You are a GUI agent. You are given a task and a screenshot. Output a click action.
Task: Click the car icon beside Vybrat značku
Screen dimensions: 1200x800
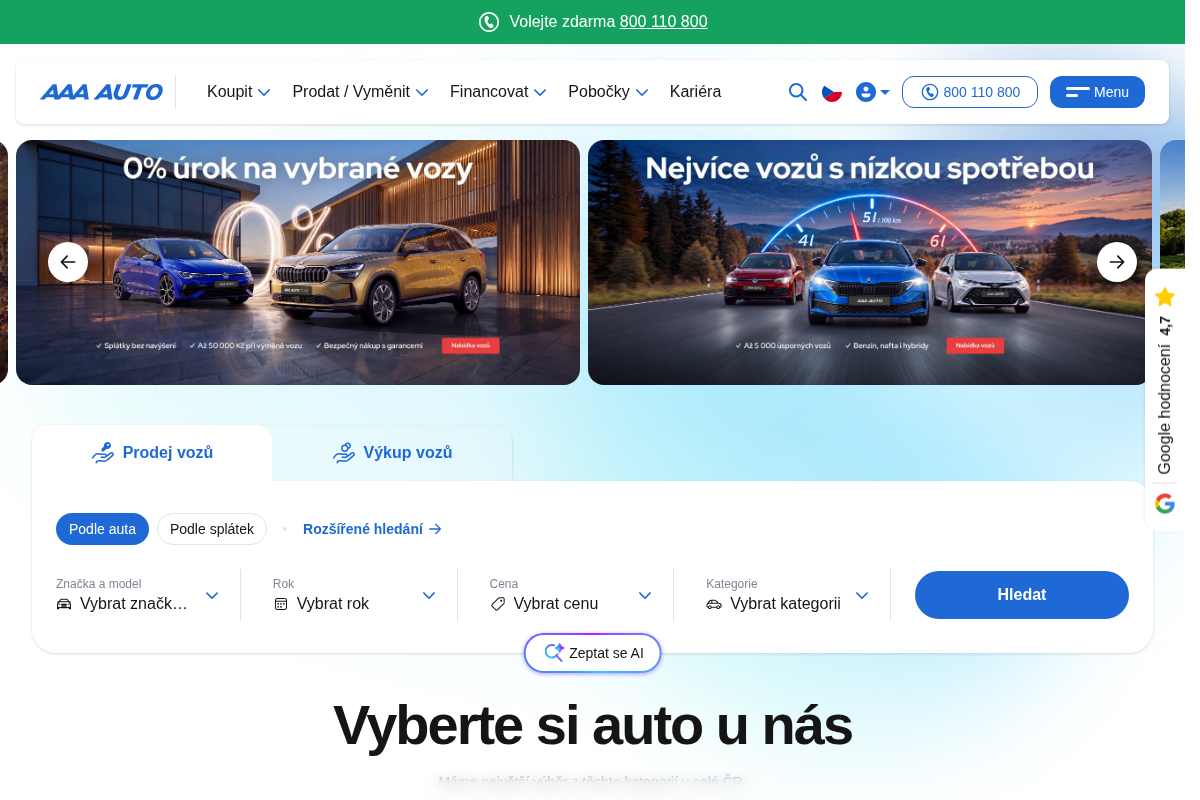tap(64, 604)
